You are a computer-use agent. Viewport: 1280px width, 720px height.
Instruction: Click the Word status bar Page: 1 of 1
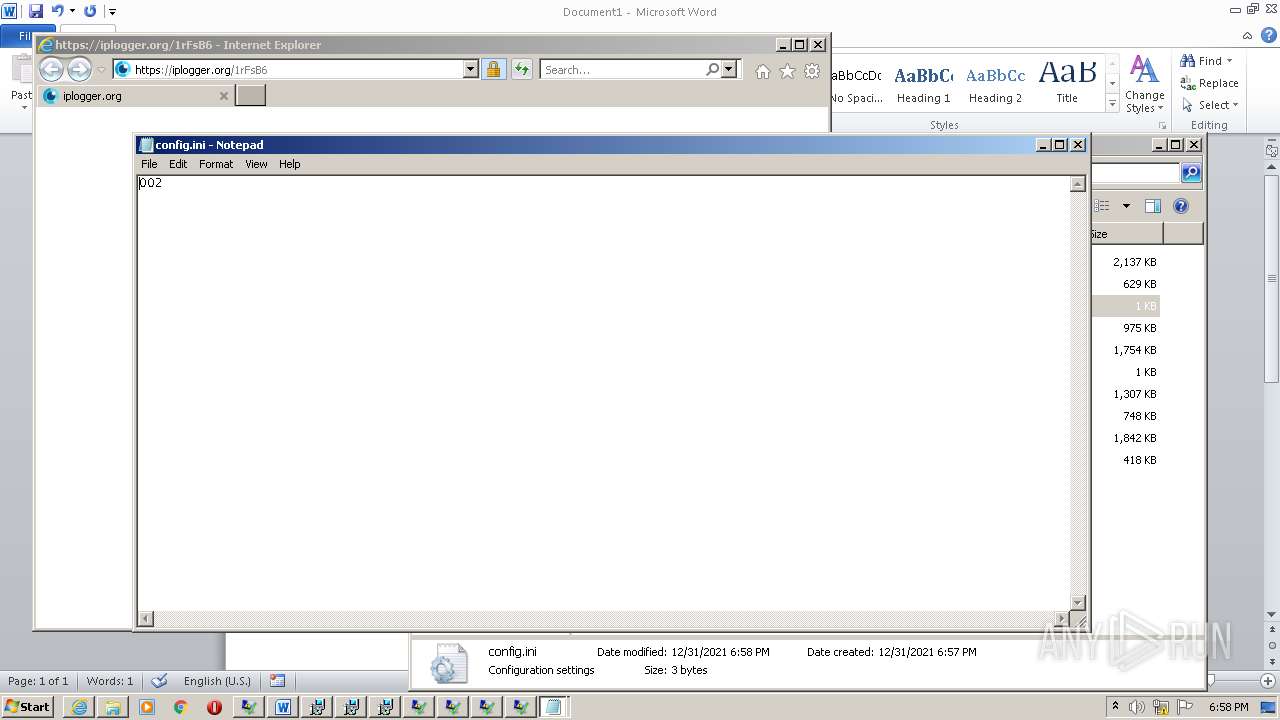point(38,681)
